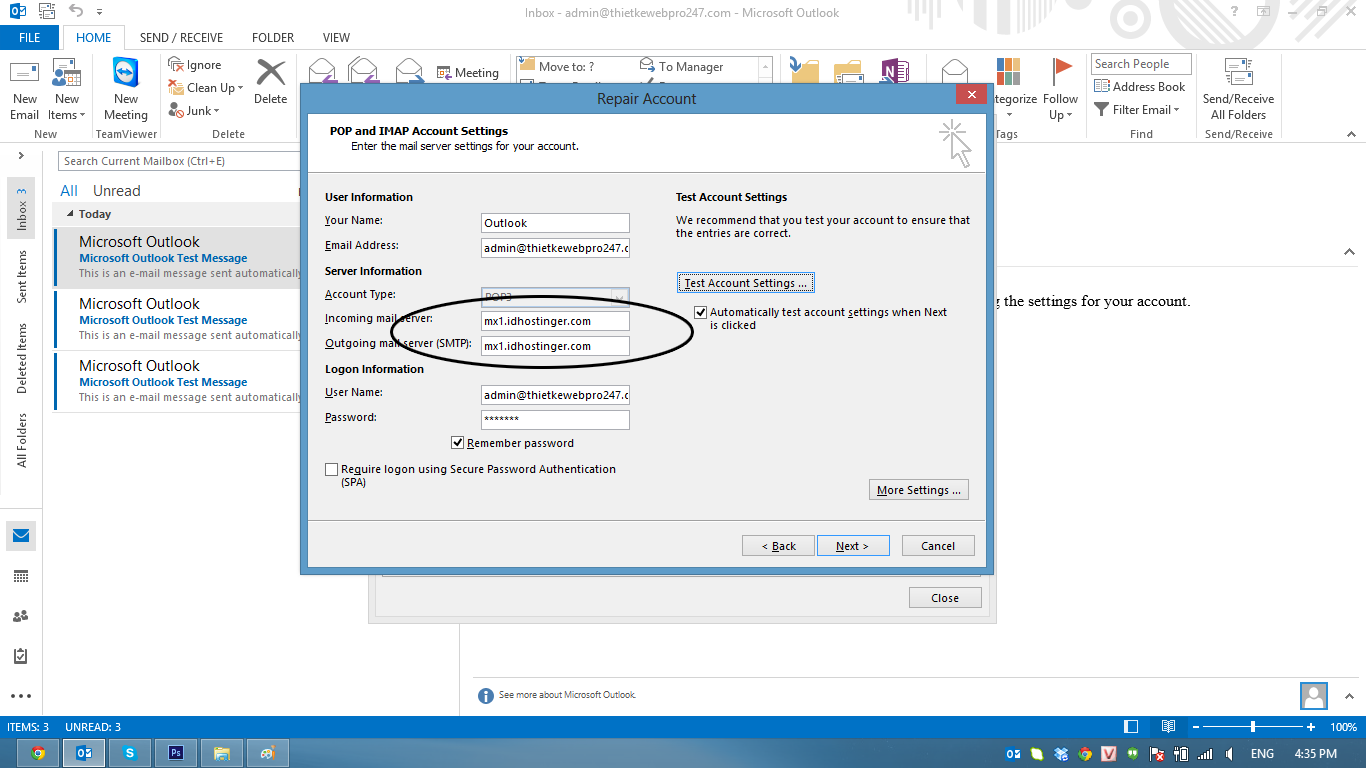Click the Password field

tap(555, 420)
